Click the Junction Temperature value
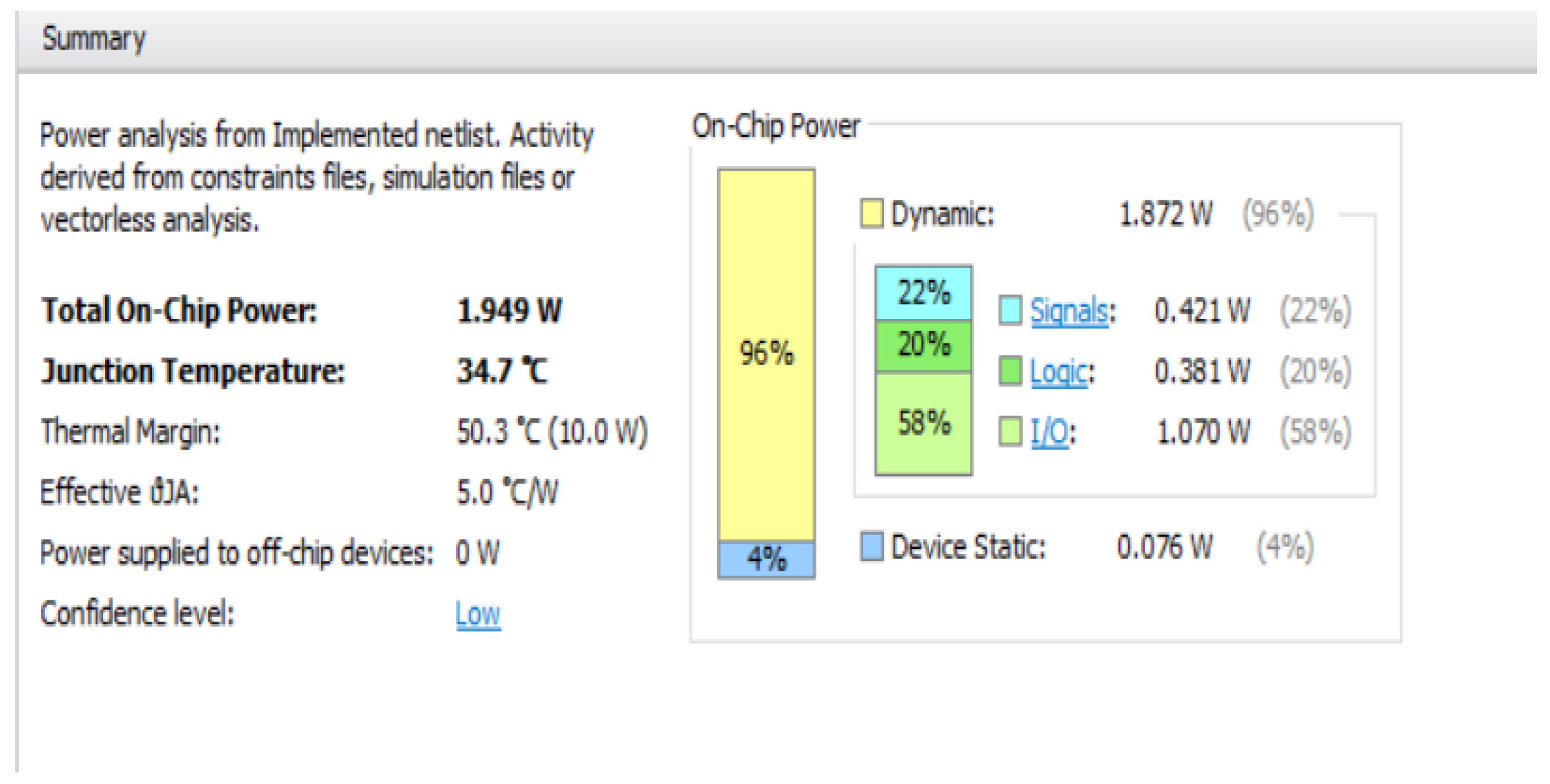 click(502, 372)
